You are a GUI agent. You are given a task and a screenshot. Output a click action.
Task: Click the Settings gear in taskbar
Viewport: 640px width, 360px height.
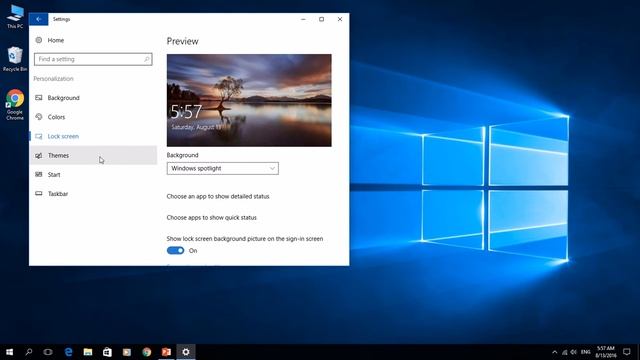pos(186,352)
